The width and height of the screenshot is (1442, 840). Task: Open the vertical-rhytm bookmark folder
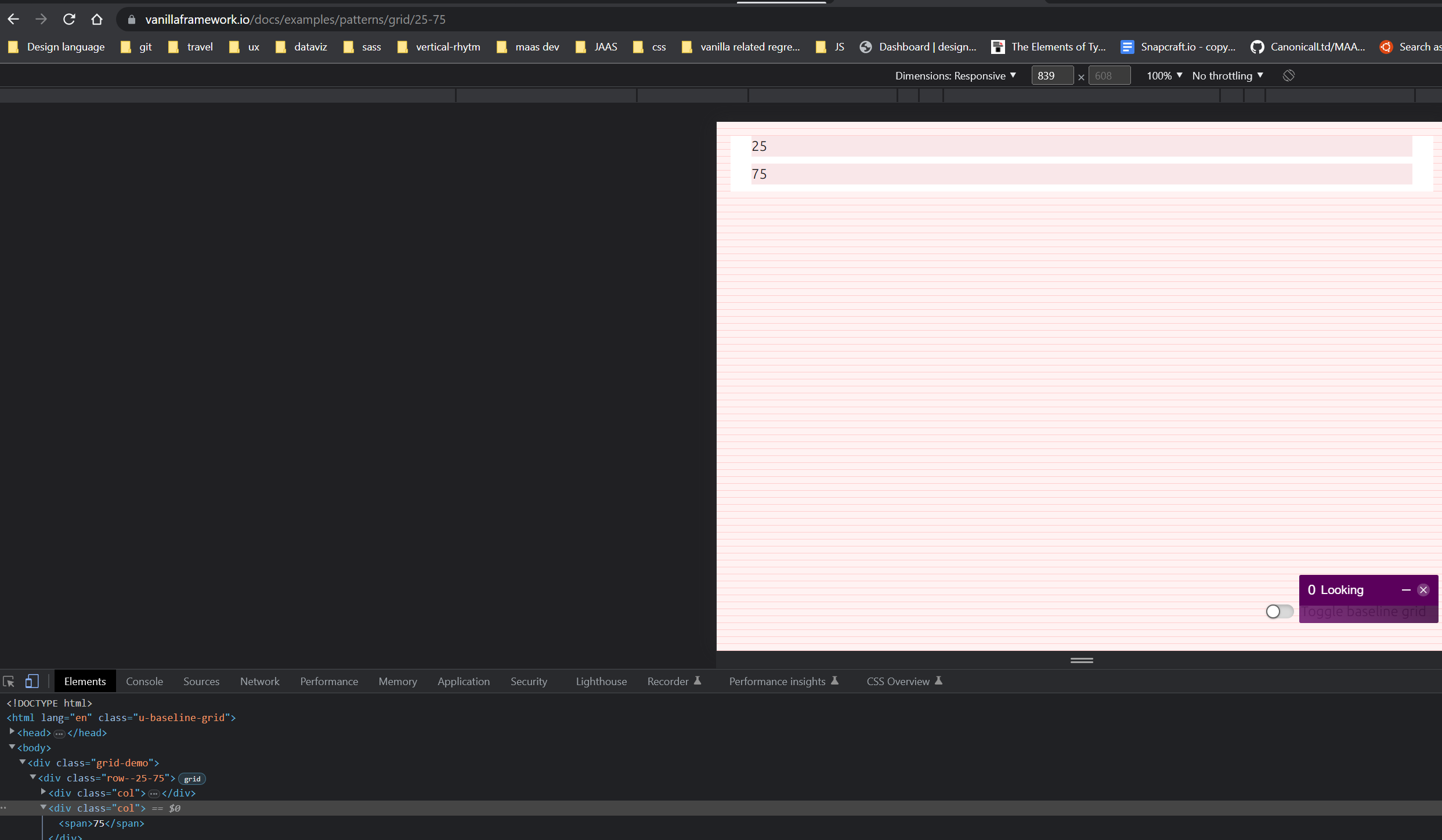coord(439,47)
